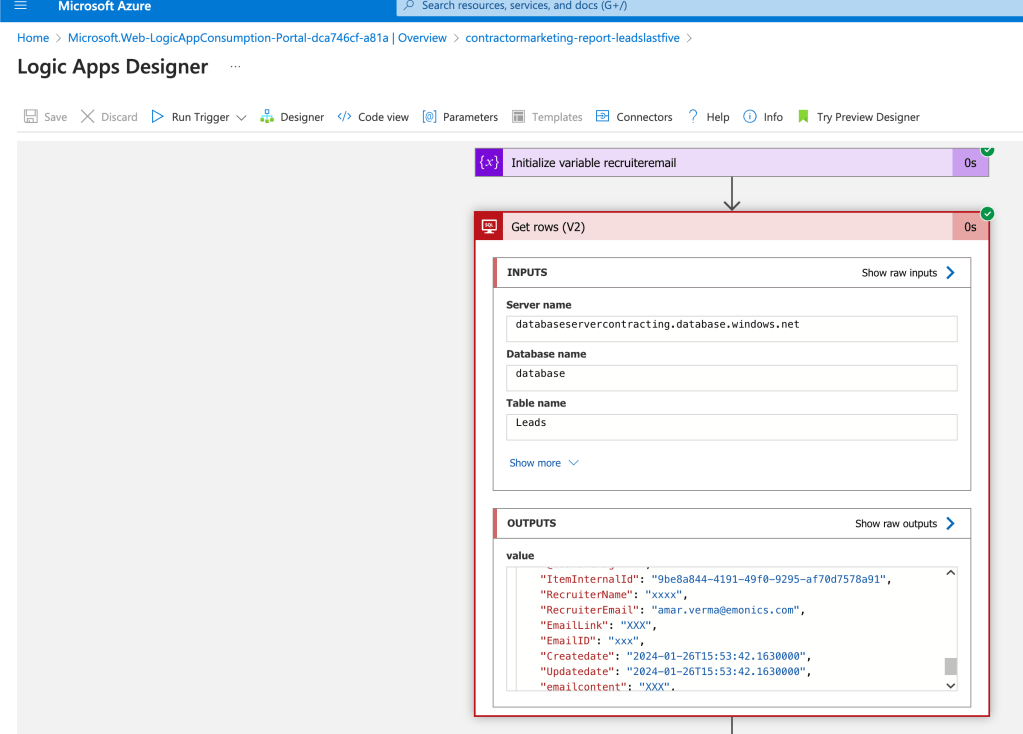Click the green Preview Designer bookmark icon
The width and height of the screenshot is (1023, 734).
(803, 117)
